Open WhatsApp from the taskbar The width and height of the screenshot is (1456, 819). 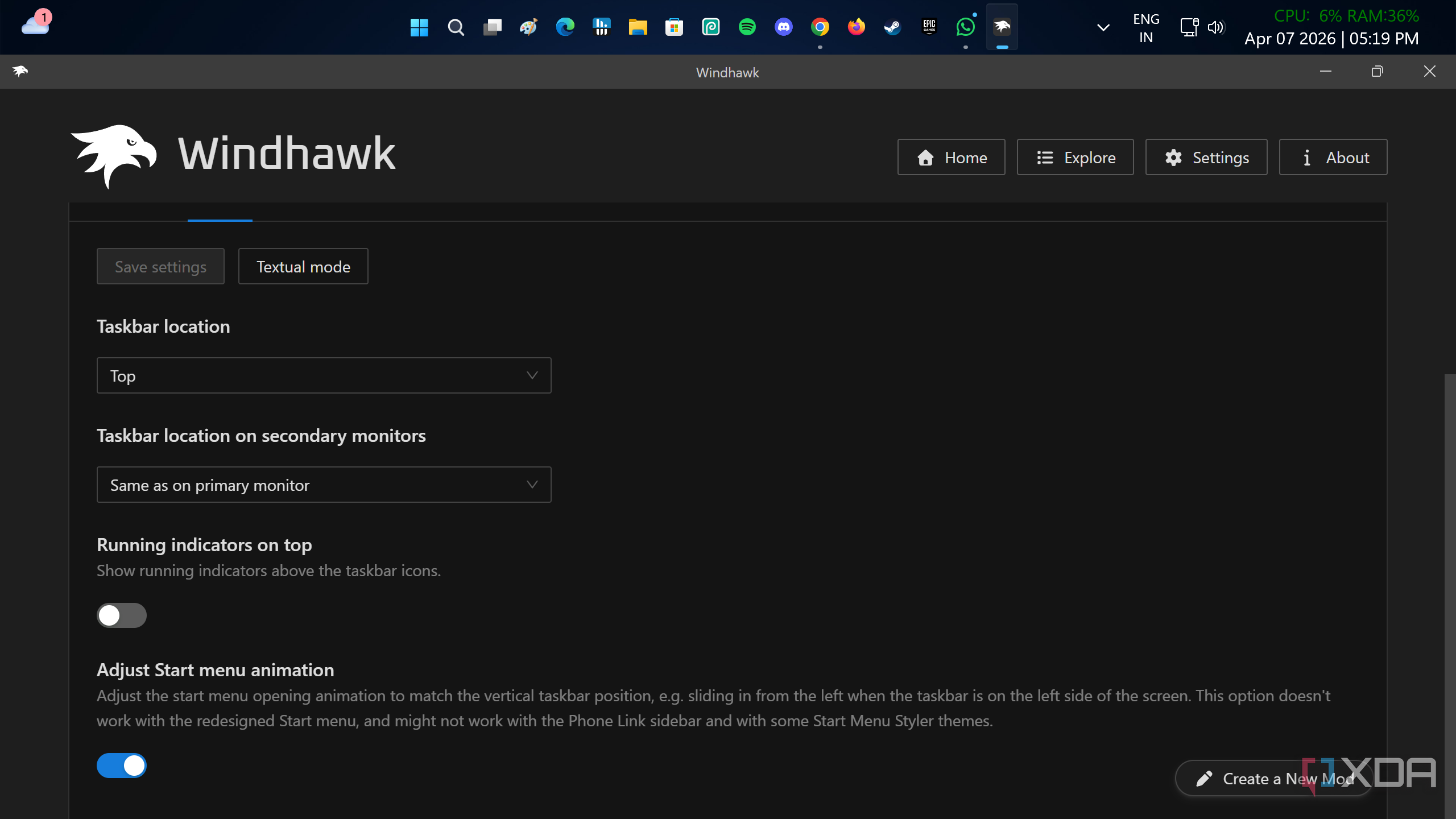[x=965, y=27]
